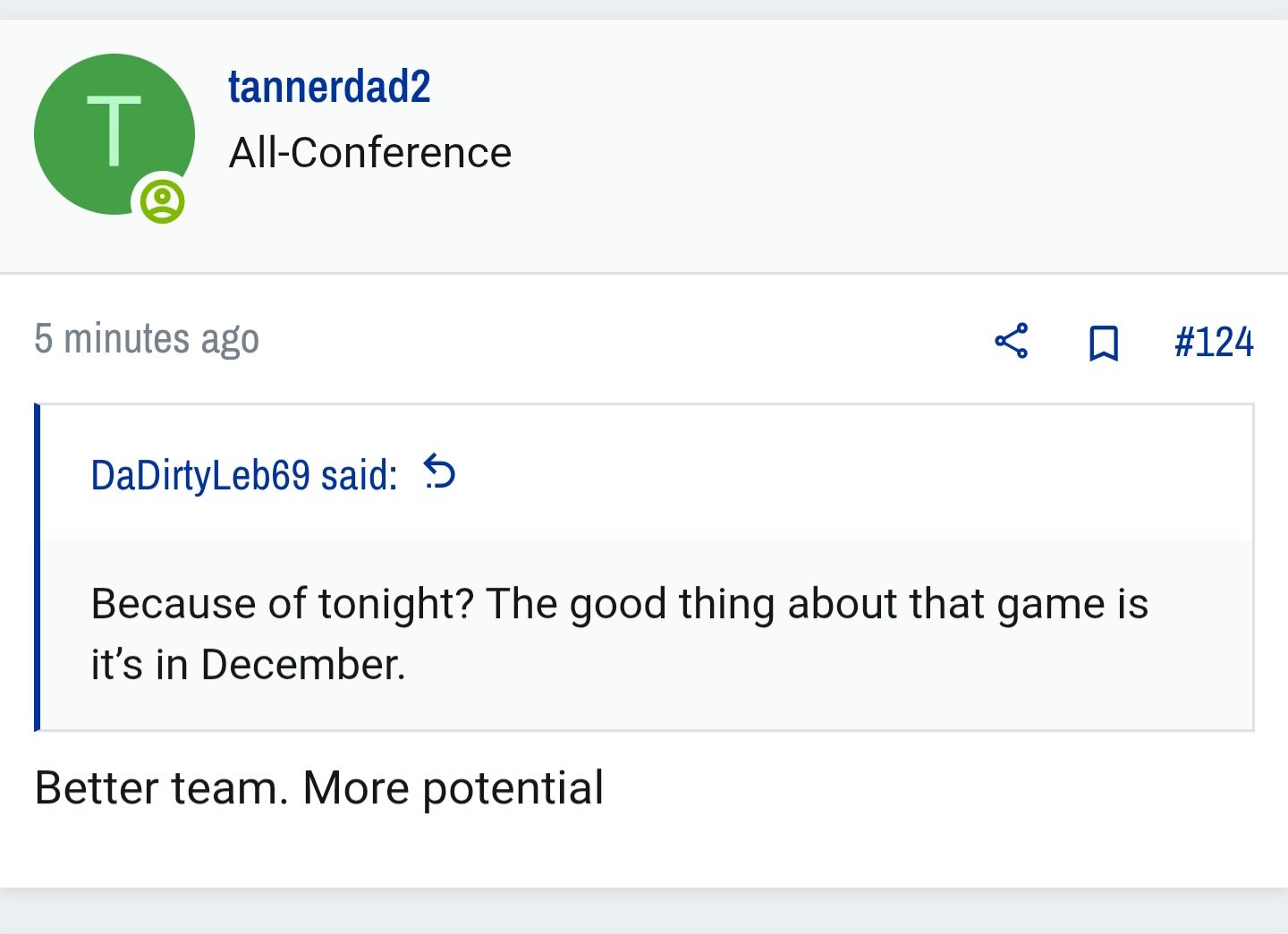Bookmark post #124
1288x934 pixels.
pos(1104,343)
